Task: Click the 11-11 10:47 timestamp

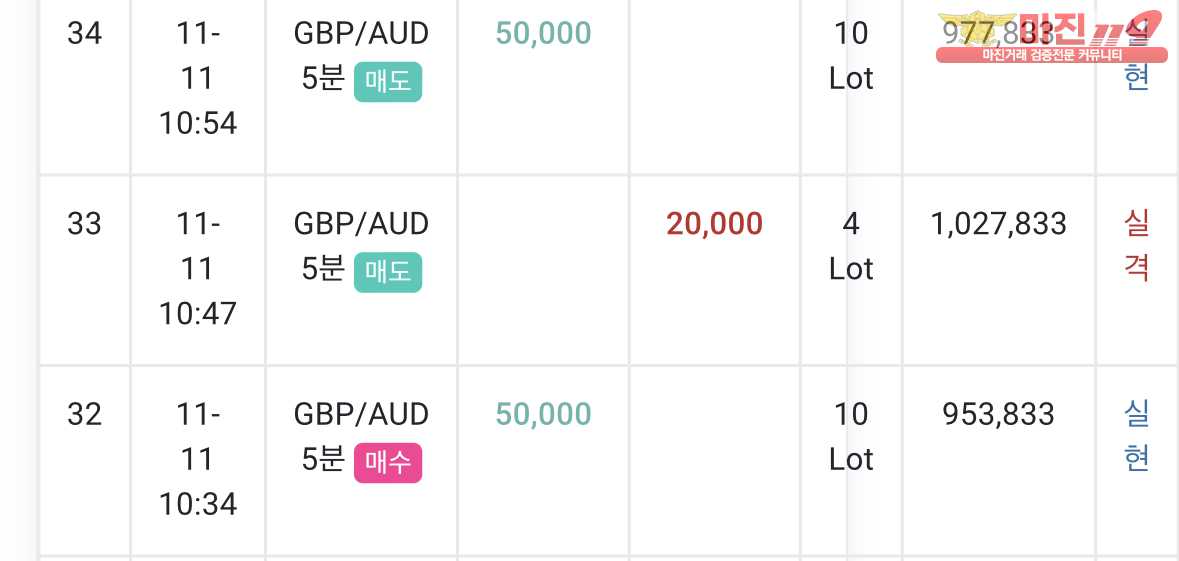Action: [198, 268]
